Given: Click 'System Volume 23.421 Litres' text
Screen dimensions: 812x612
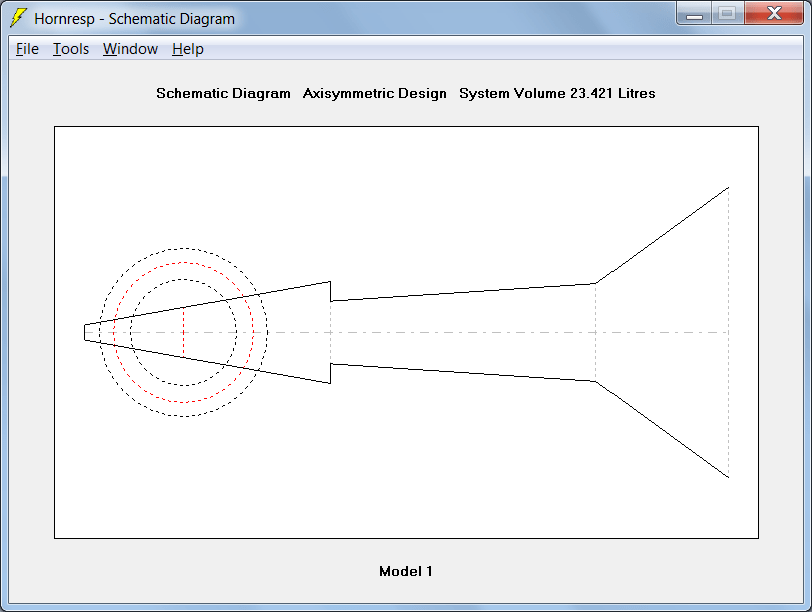Looking at the screenshot, I should click(557, 93).
